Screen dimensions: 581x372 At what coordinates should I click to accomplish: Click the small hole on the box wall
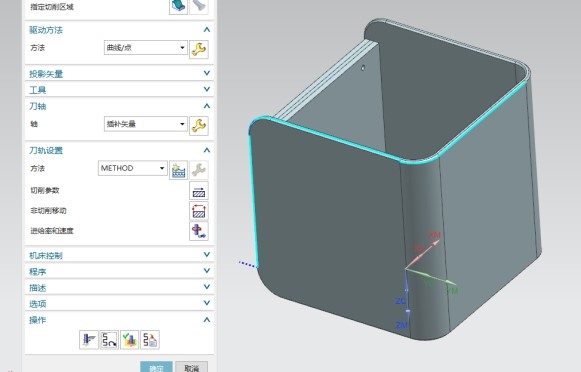363,67
